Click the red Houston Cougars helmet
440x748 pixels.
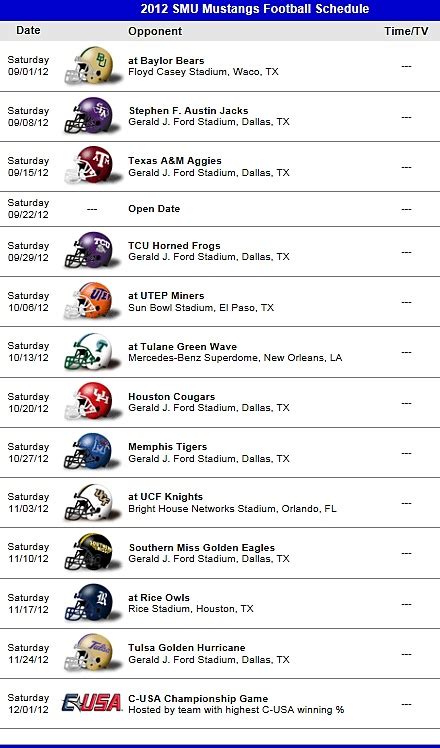[x=91, y=402]
